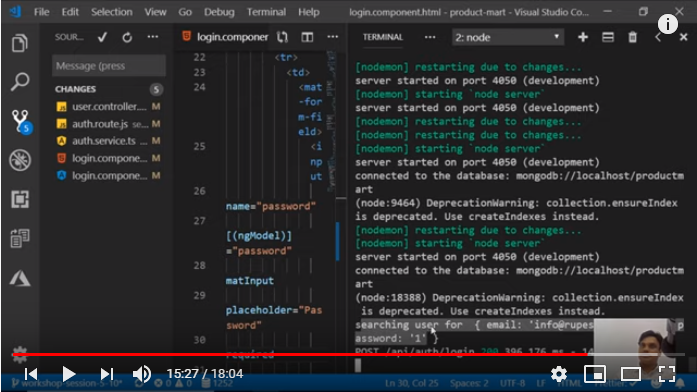Click the name="password" attribute text
Screen dimensions: 697x392
coord(271,206)
